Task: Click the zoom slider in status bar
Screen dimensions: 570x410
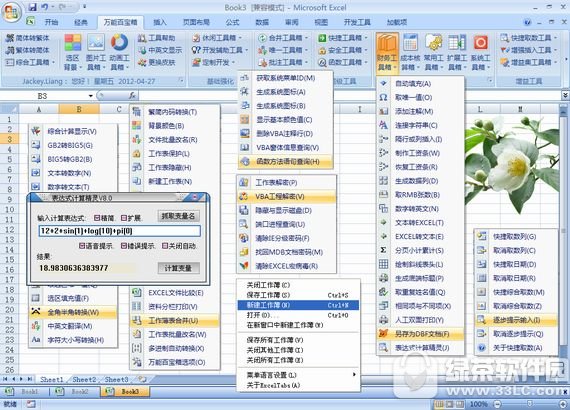Action: coord(530,404)
